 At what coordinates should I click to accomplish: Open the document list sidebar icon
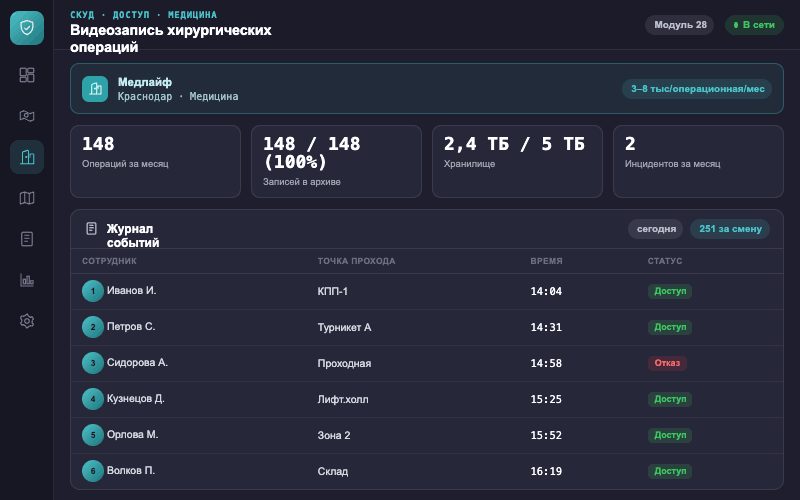[27, 239]
